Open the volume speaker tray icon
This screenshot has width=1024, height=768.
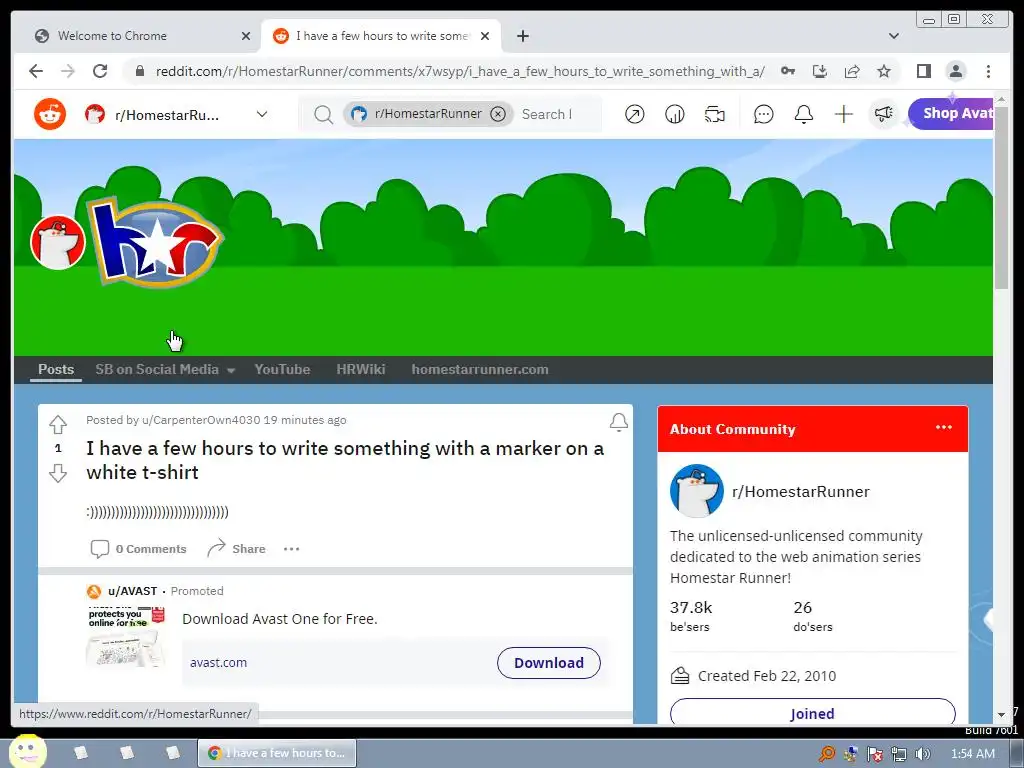pos(922,754)
